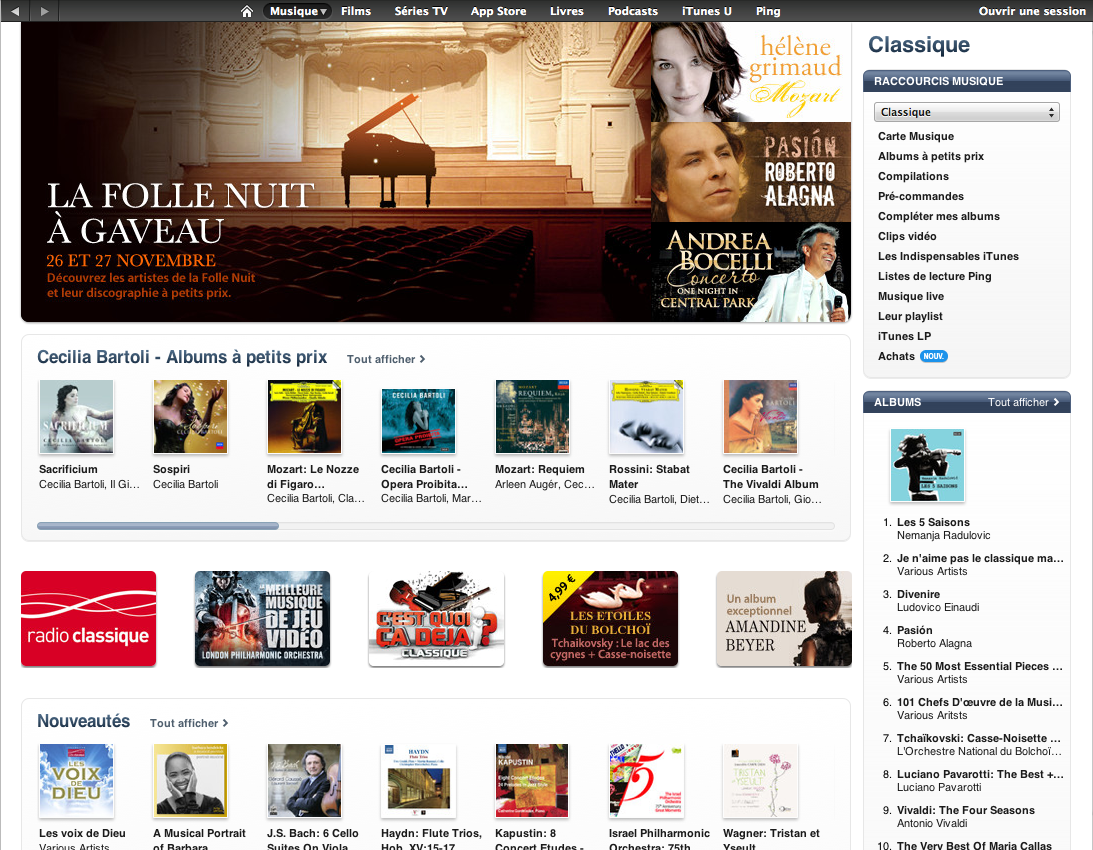Open the Sacrificium album cover

coord(76,416)
